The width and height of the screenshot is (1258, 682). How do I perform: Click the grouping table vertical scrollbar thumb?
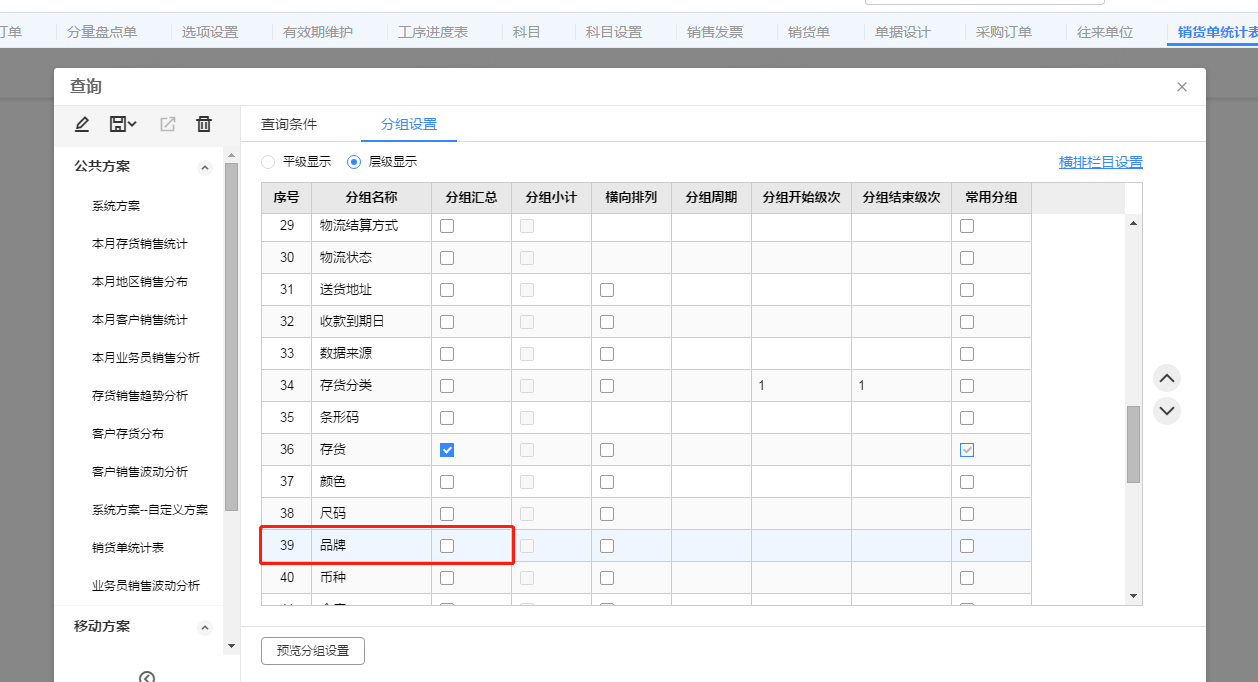1133,444
